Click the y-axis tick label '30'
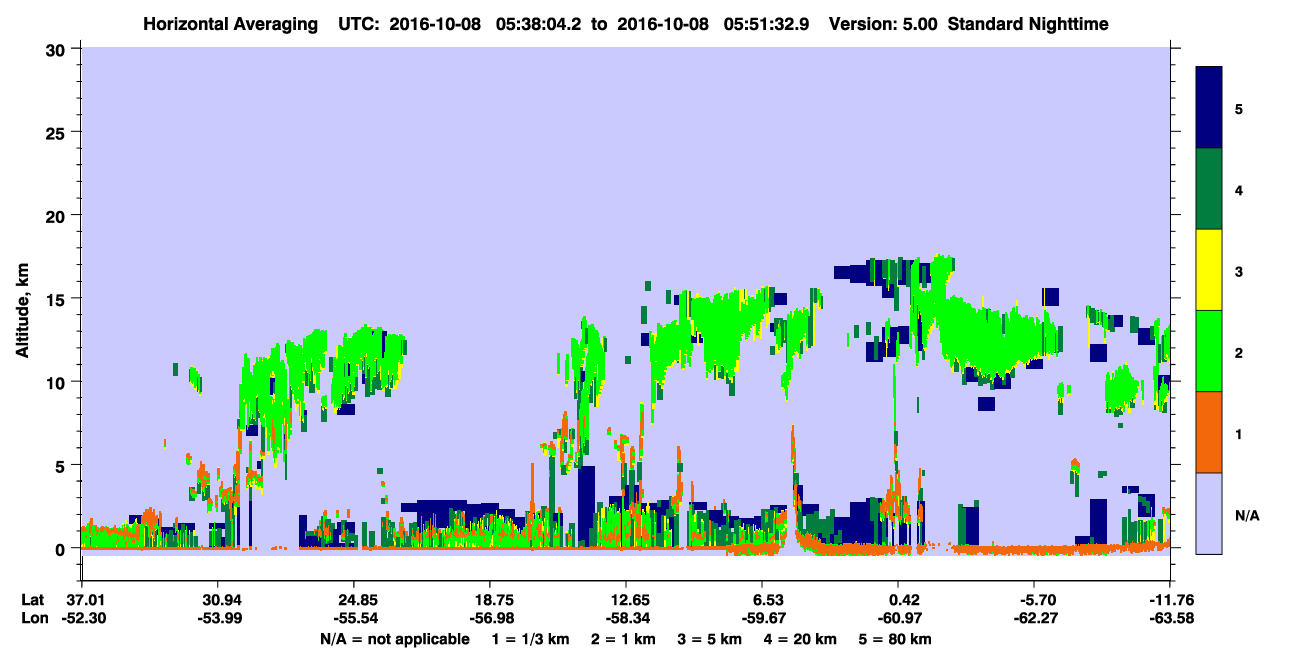This screenshot has height=667, width=1300. coord(58,49)
